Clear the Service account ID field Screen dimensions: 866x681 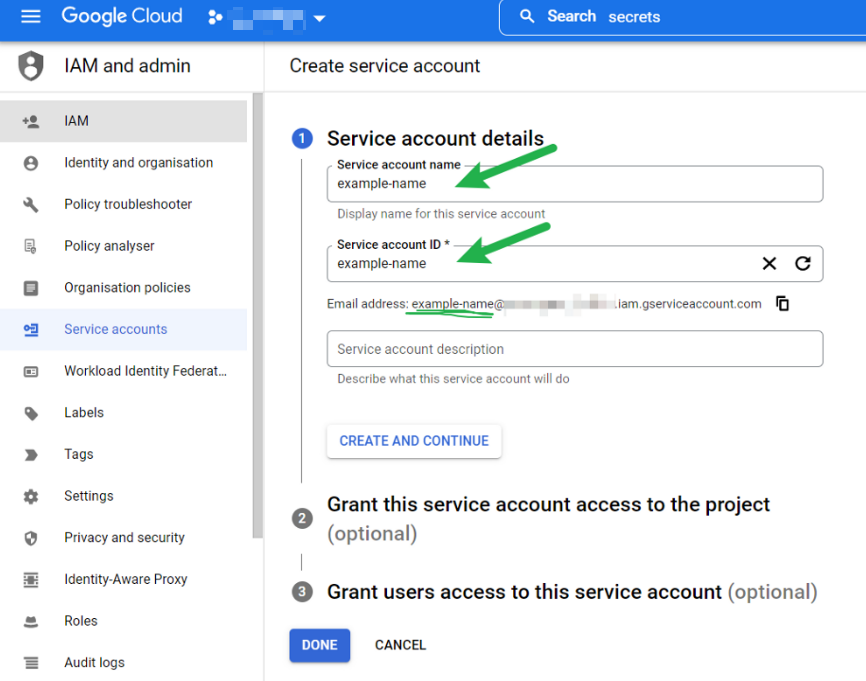(x=769, y=264)
